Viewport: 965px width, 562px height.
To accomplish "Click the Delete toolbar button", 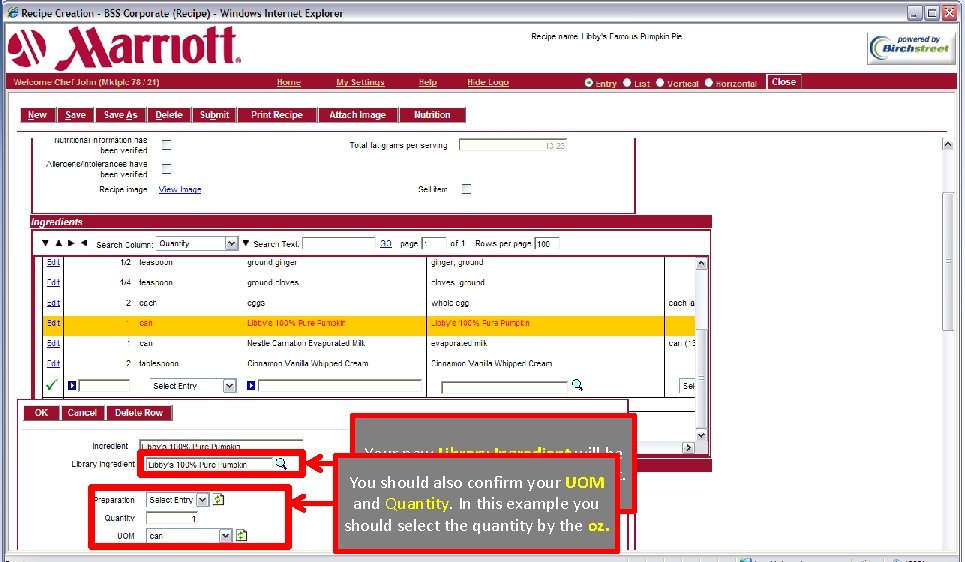I will click(169, 115).
